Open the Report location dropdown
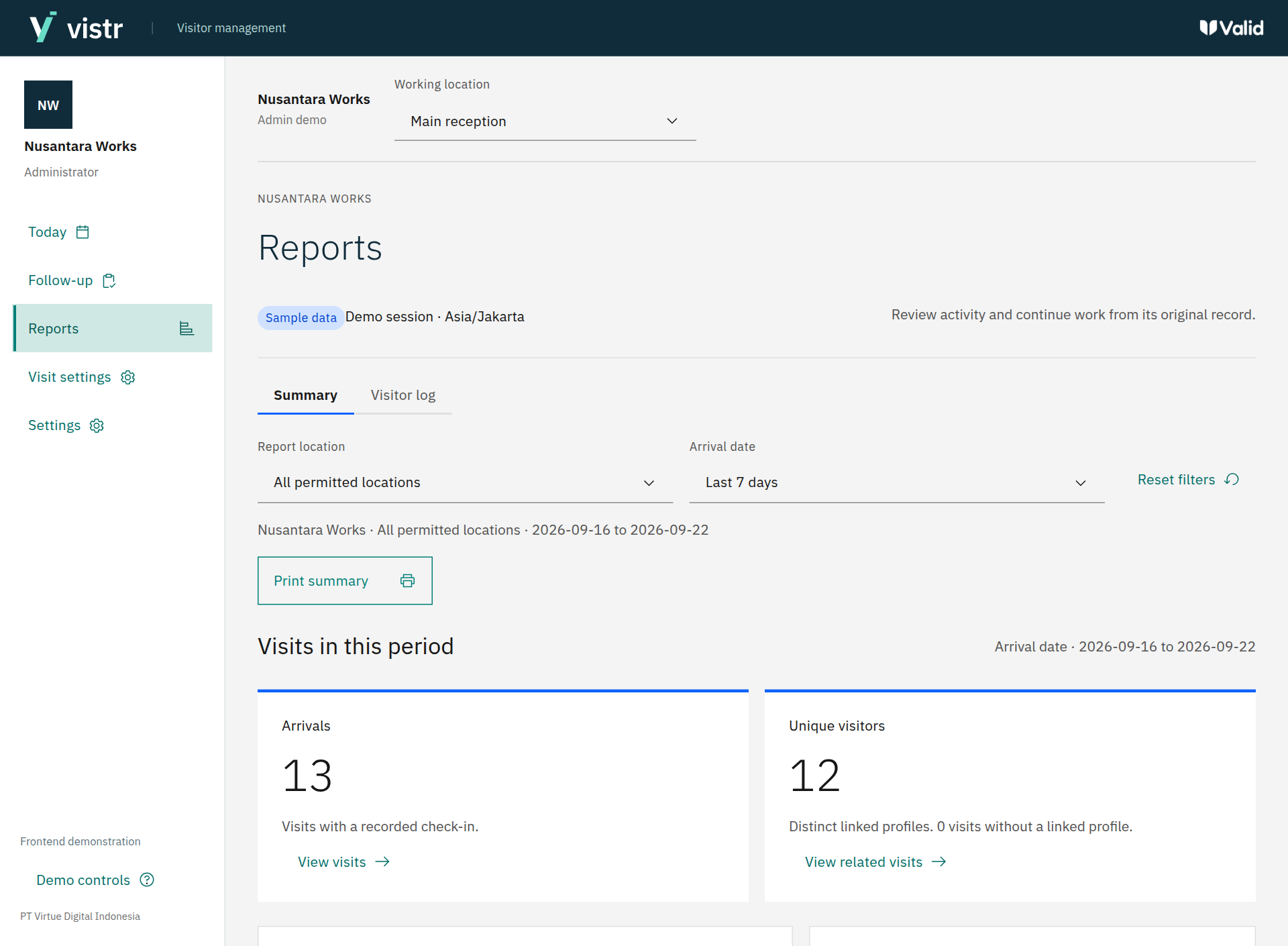The image size is (1288, 946). (x=465, y=482)
